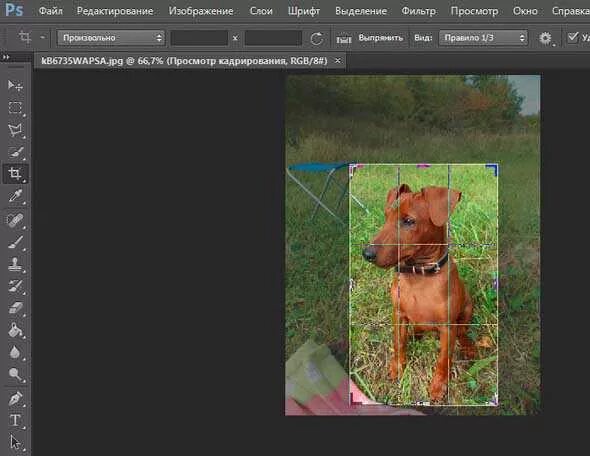Select the Rectangular Marquee tool
The height and width of the screenshot is (456, 590).
coord(15,108)
